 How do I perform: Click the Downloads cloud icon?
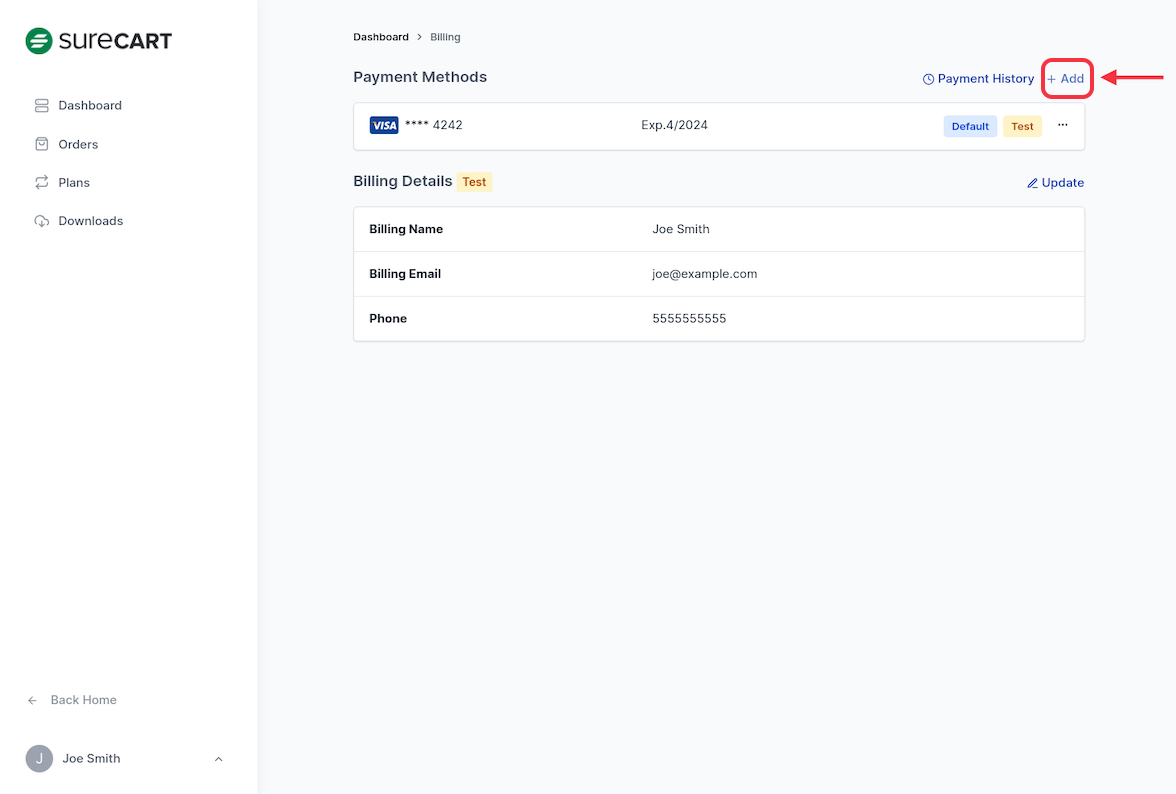pos(41,221)
